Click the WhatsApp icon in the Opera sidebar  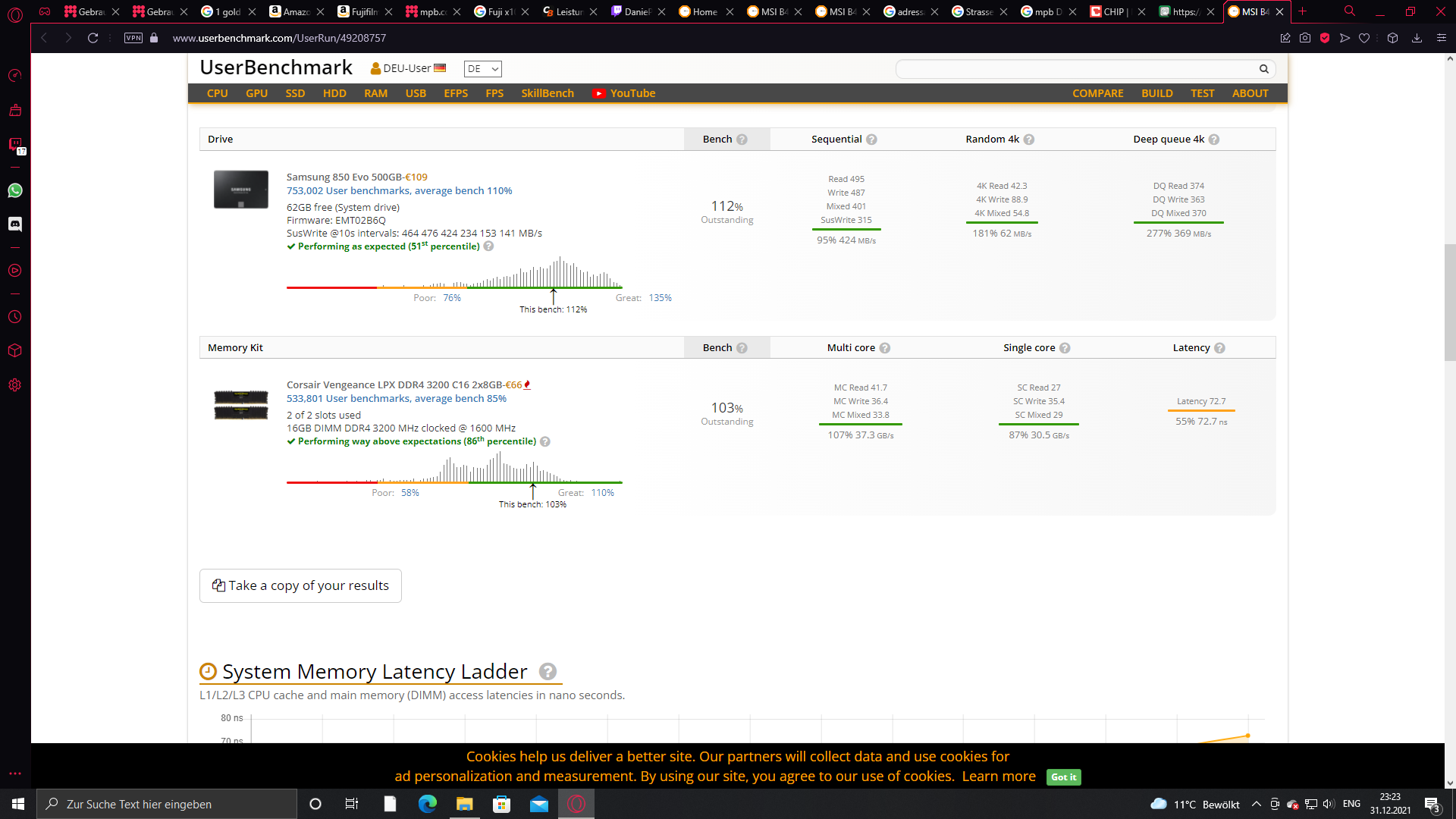pos(15,190)
